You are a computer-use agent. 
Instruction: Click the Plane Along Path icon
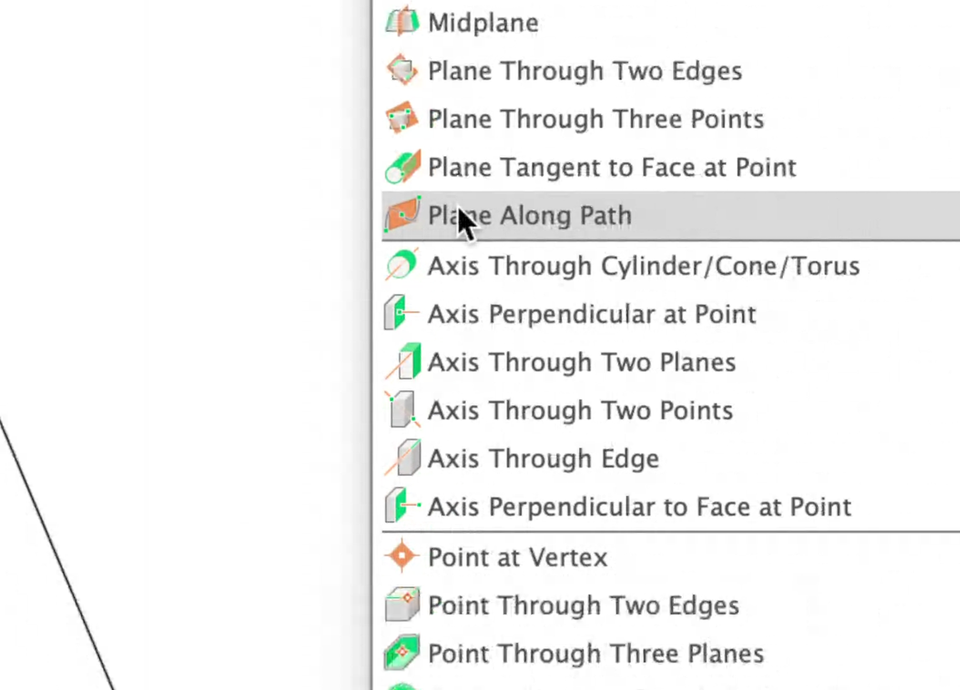click(402, 215)
